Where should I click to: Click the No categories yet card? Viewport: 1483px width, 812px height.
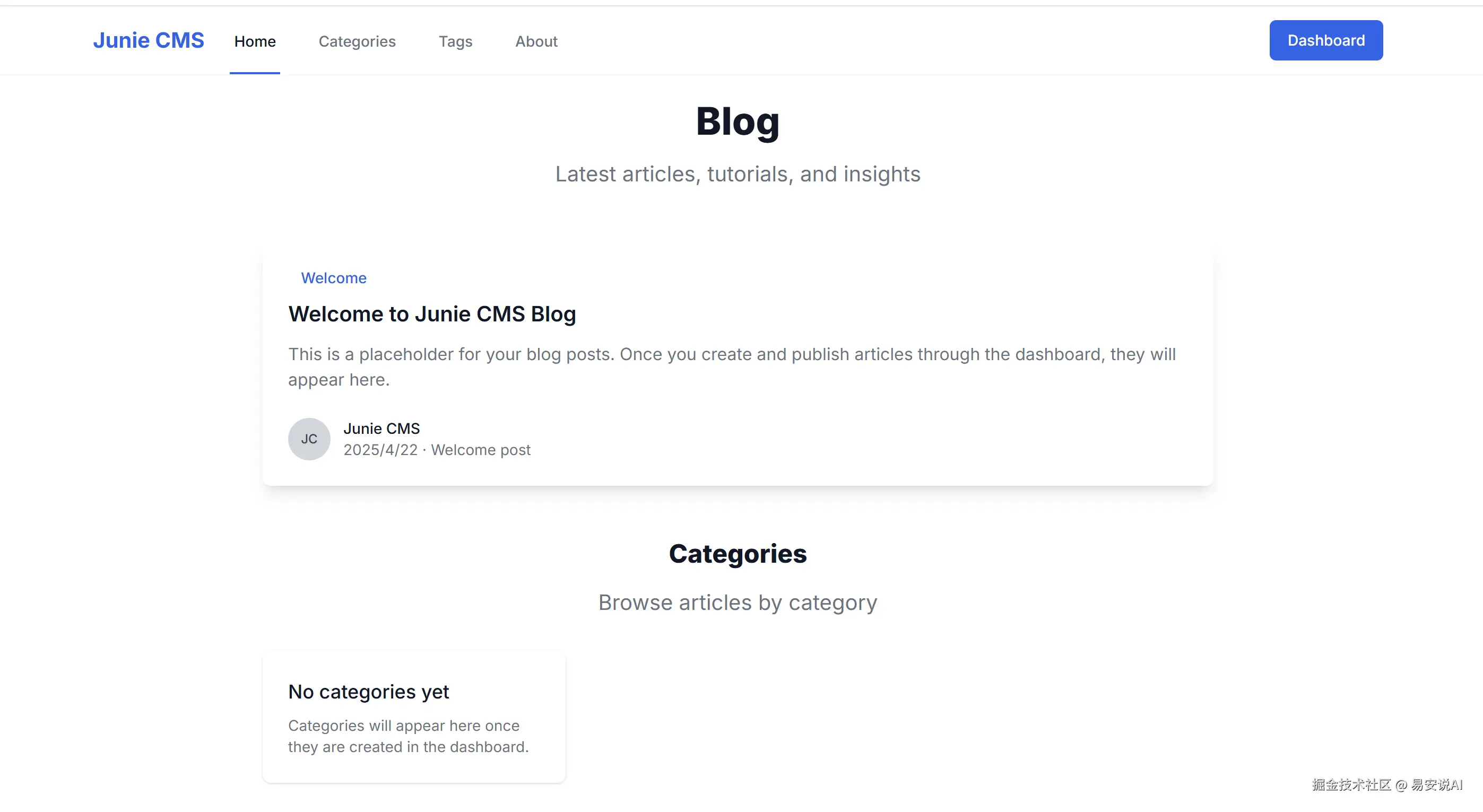point(413,717)
